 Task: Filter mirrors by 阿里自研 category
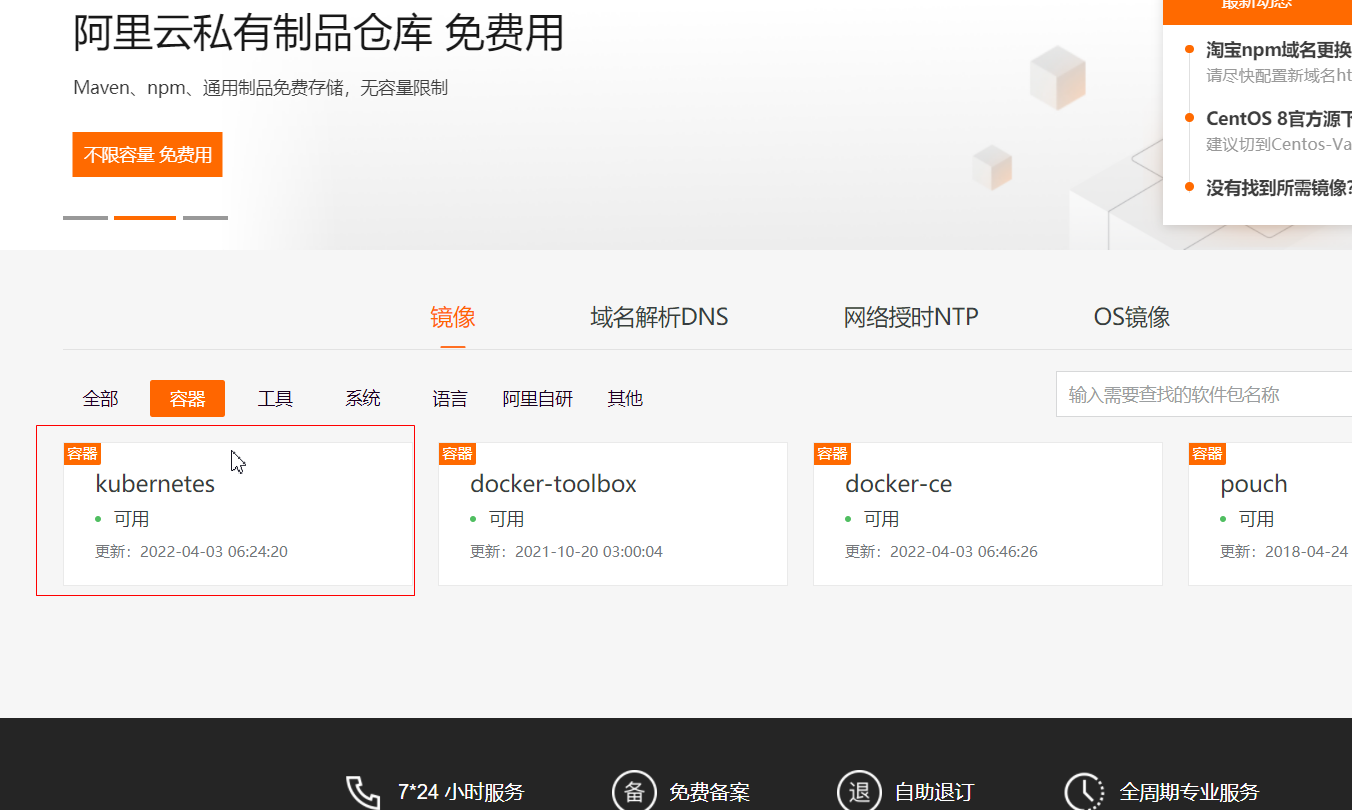(x=538, y=399)
